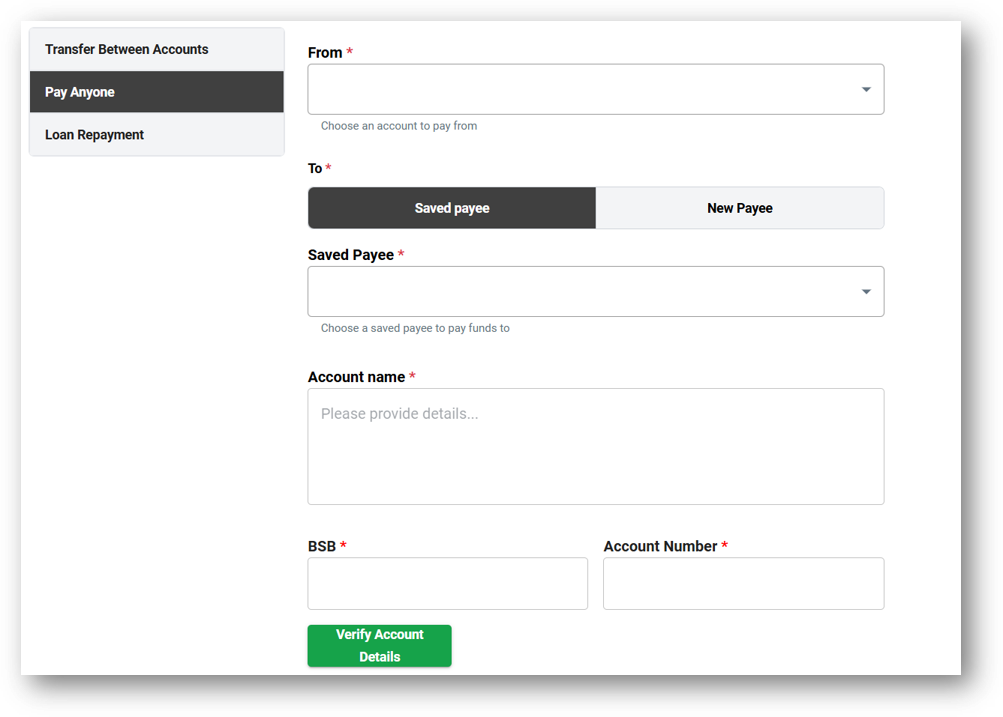Focus the Account Number input field

tap(743, 584)
